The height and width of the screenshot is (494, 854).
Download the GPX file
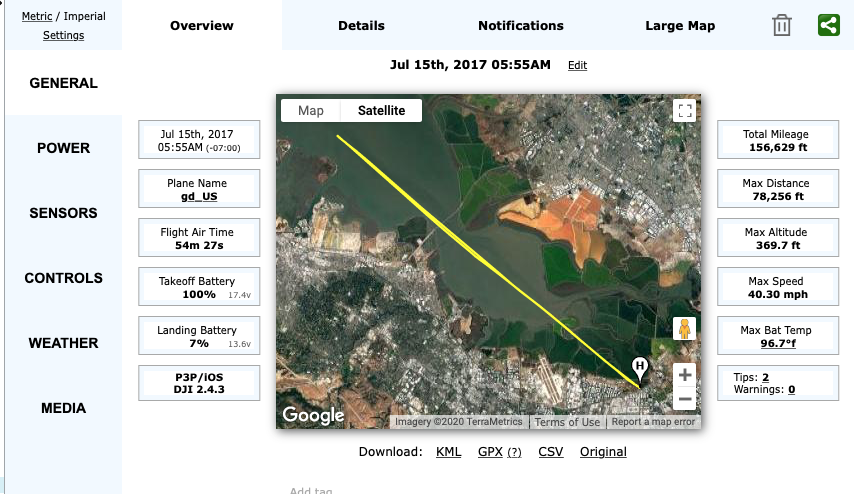tap(490, 452)
